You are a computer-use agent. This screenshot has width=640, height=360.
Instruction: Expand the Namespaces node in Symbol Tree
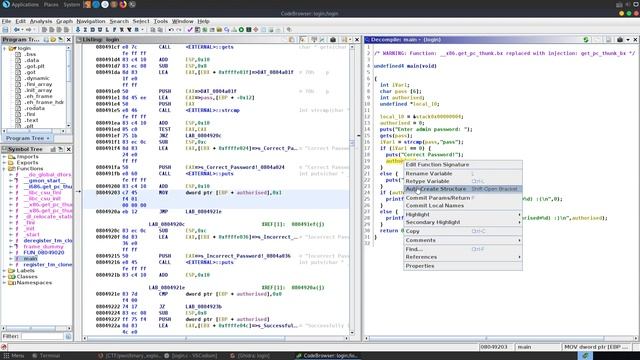[x=4, y=282]
